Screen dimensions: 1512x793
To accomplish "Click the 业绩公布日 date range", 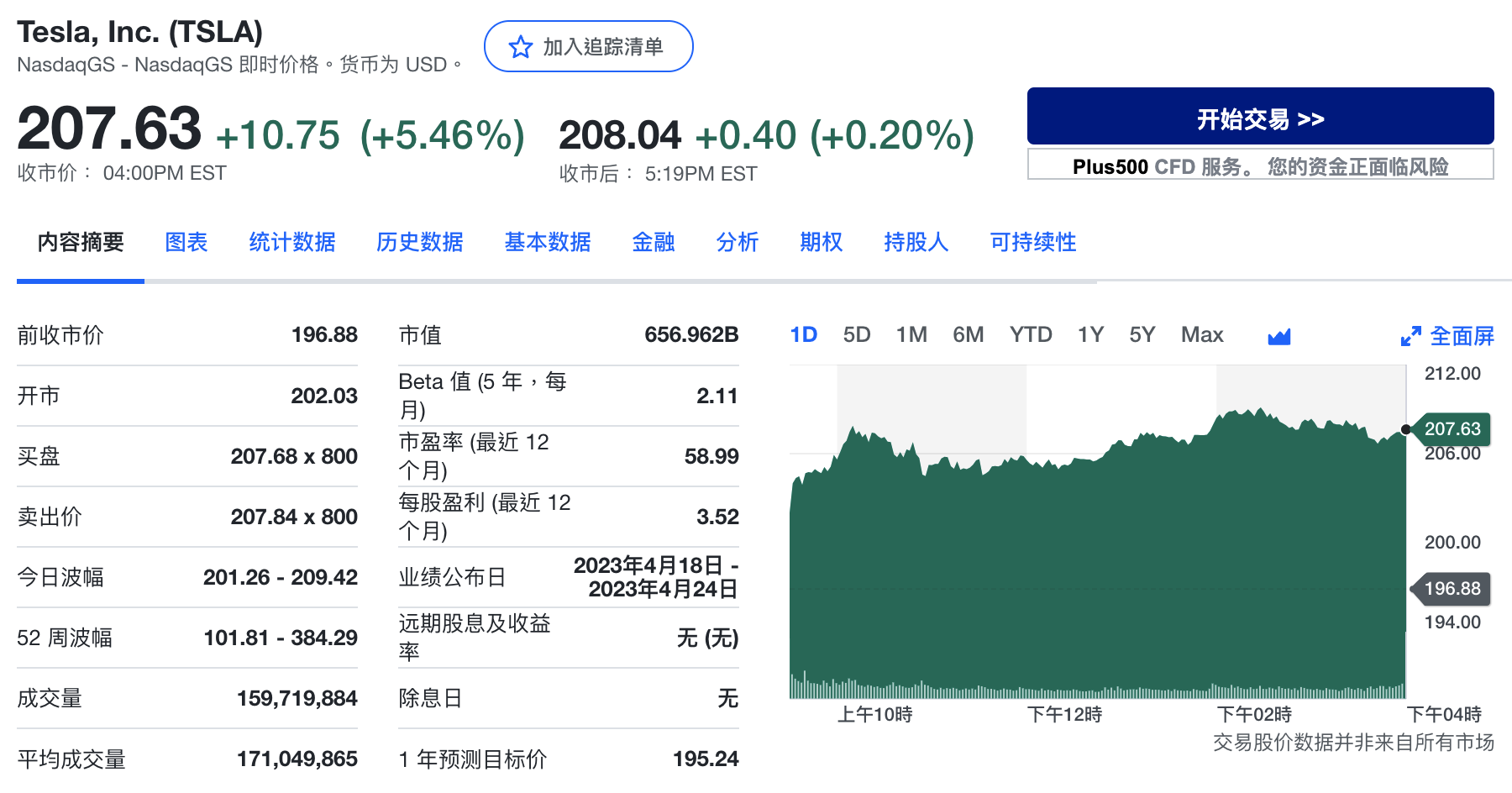I will (656, 577).
